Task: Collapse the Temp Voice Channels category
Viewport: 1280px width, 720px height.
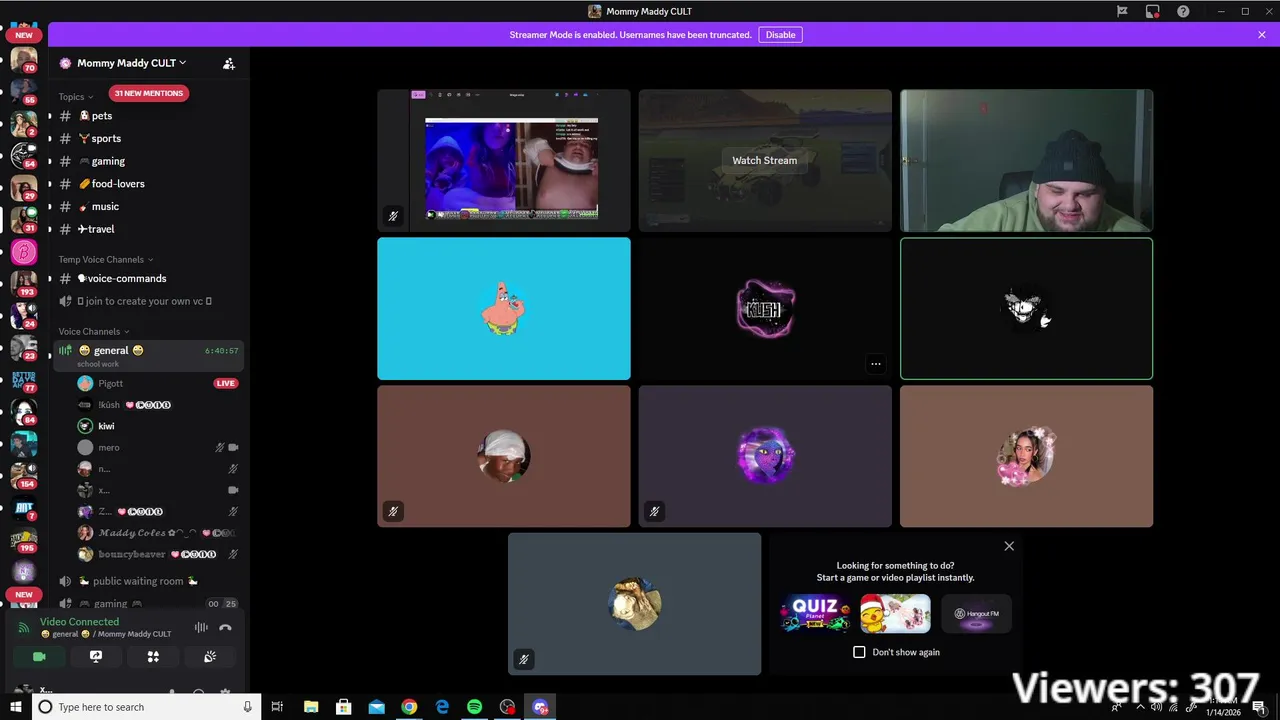Action: 106,260
